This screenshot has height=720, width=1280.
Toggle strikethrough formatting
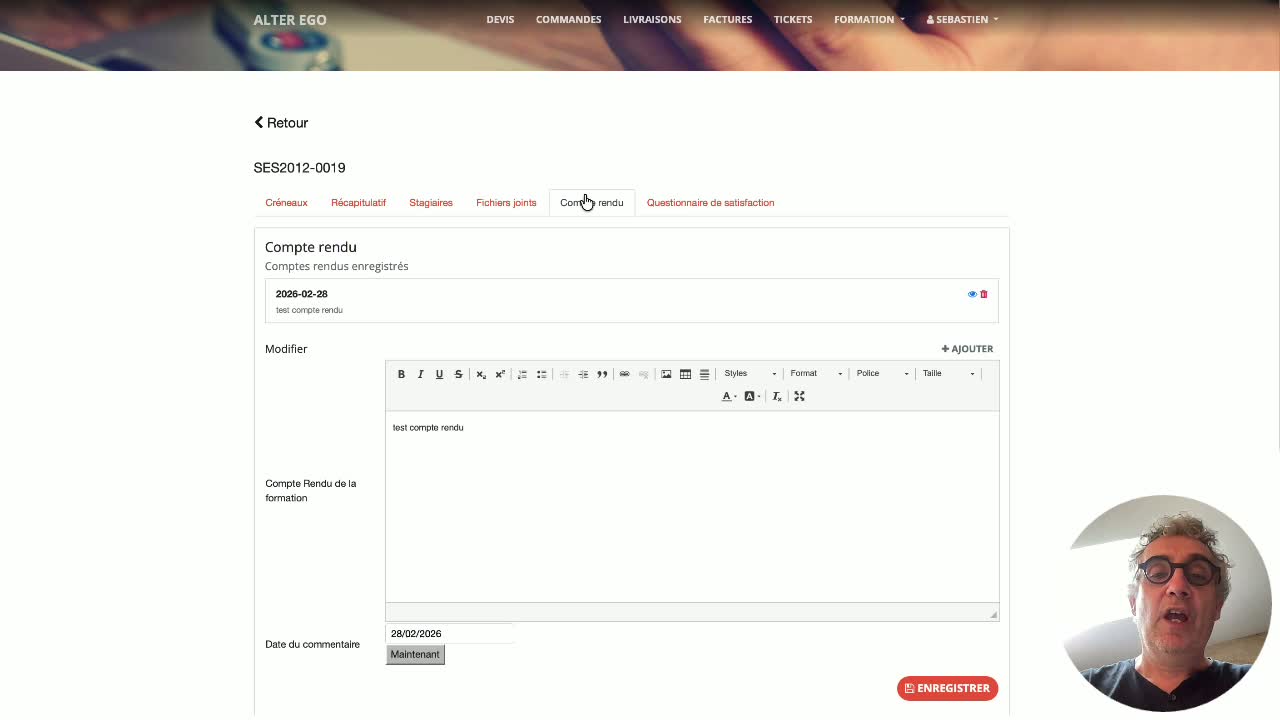458,374
